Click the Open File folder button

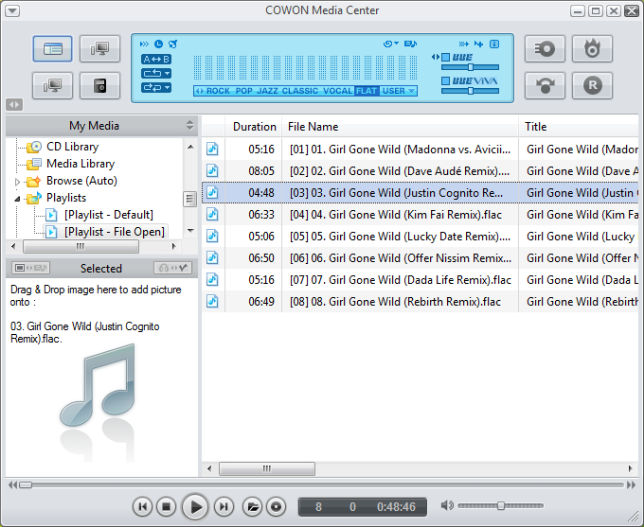point(252,506)
